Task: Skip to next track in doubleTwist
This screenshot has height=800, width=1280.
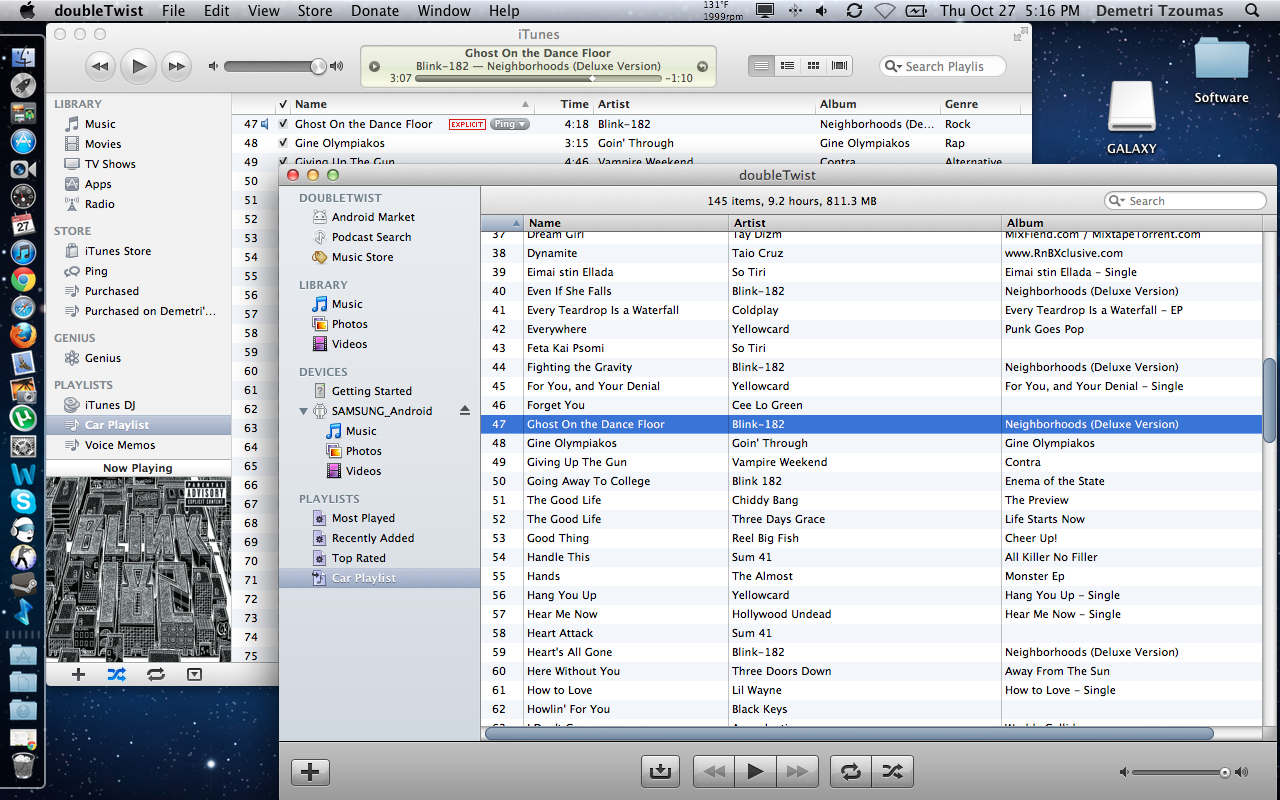Action: tap(797, 771)
